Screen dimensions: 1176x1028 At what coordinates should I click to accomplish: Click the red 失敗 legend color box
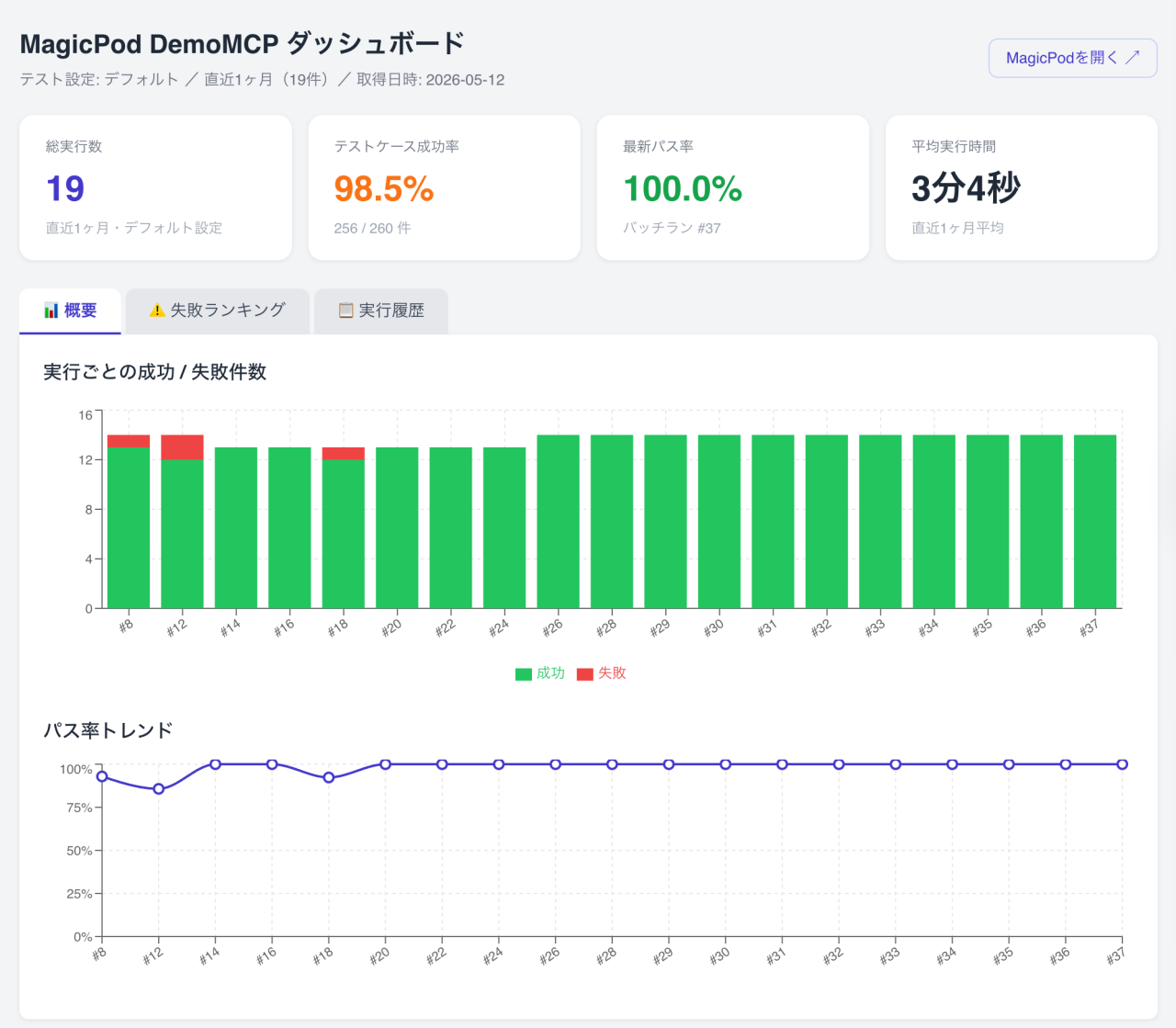(x=584, y=674)
